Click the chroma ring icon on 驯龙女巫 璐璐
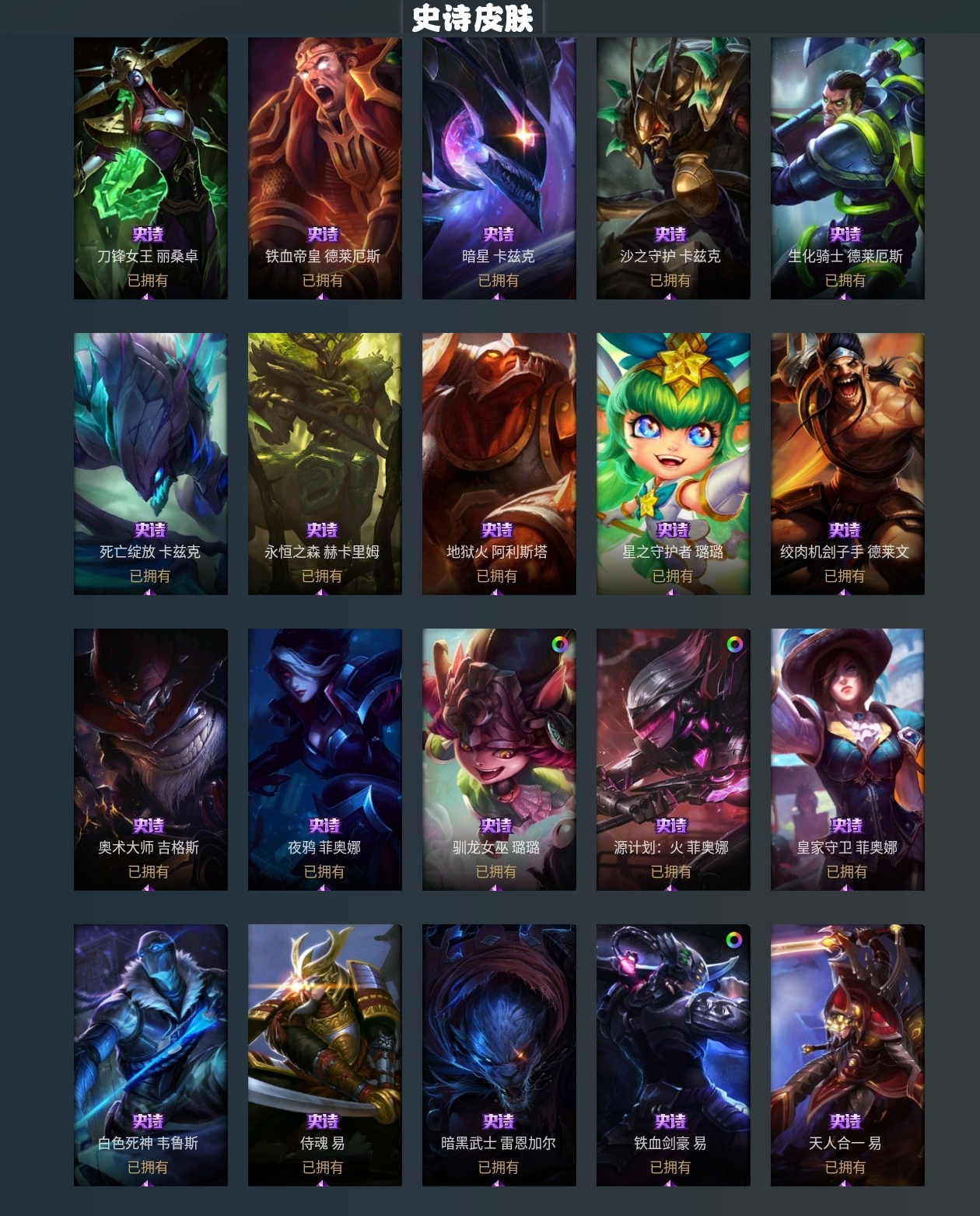The height and width of the screenshot is (1216, 980). click(x=560, y=644)
